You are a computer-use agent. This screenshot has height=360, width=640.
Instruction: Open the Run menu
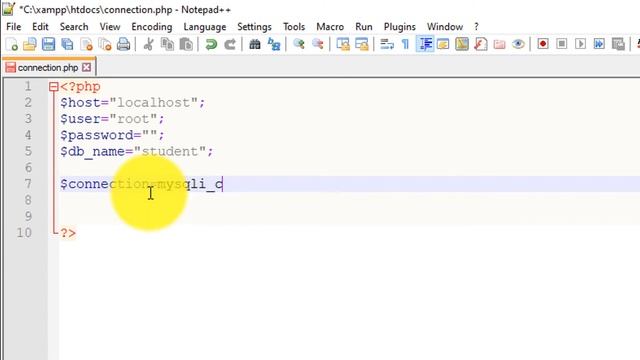coord(364,27)
